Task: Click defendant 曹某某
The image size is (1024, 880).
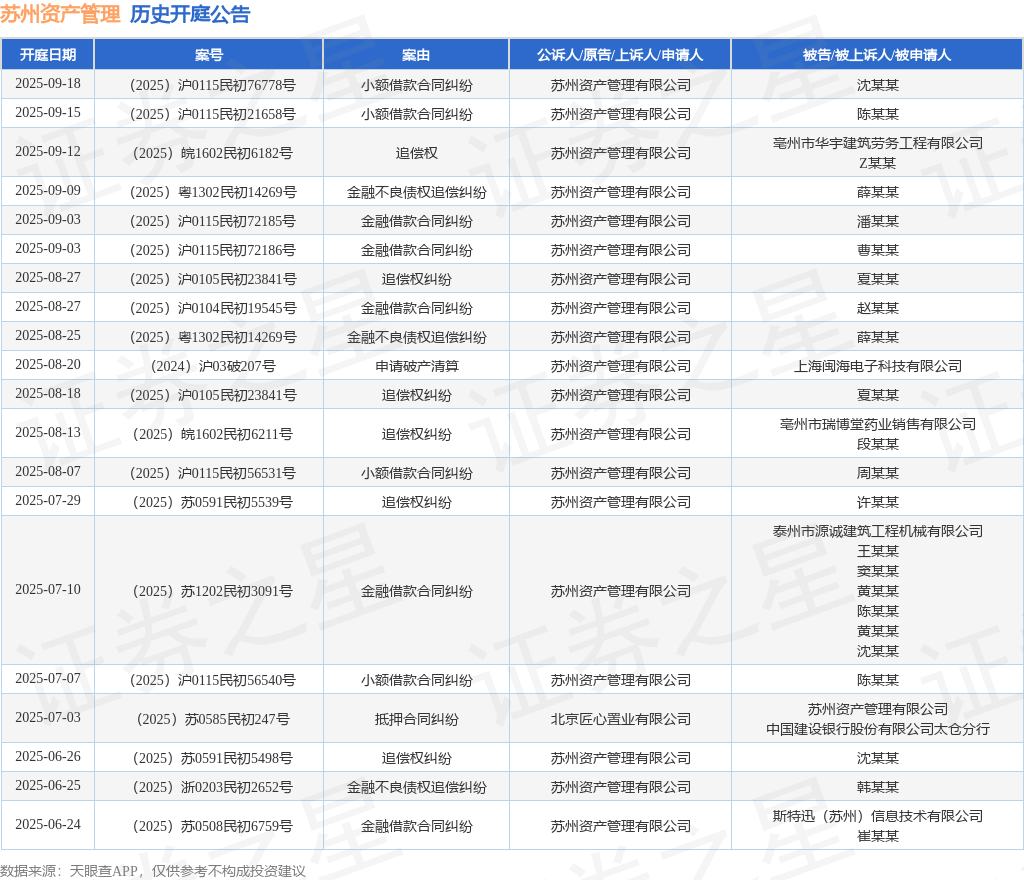Action: [877, 250]
